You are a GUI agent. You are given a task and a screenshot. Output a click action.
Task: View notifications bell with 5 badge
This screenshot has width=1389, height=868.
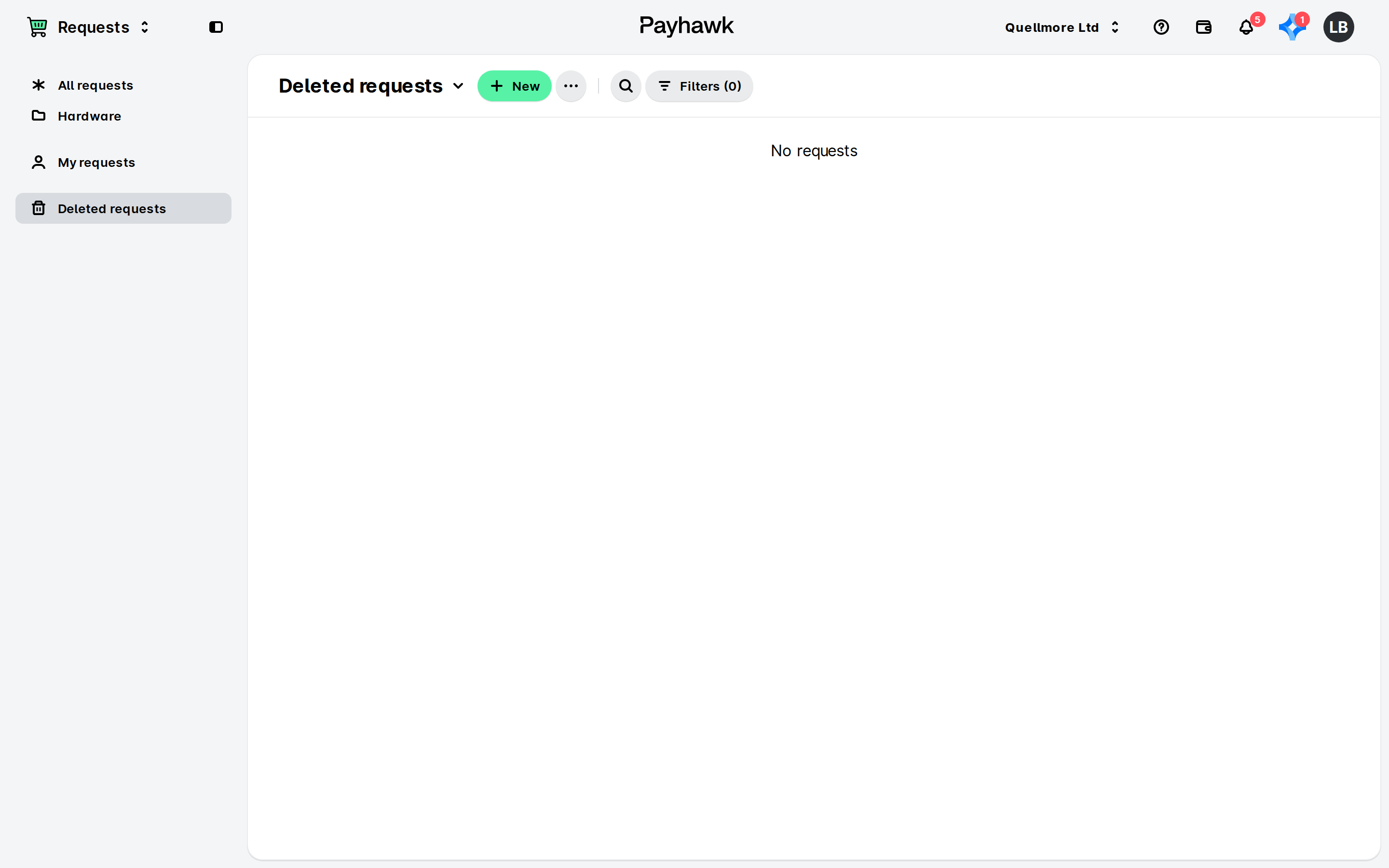1246,27
